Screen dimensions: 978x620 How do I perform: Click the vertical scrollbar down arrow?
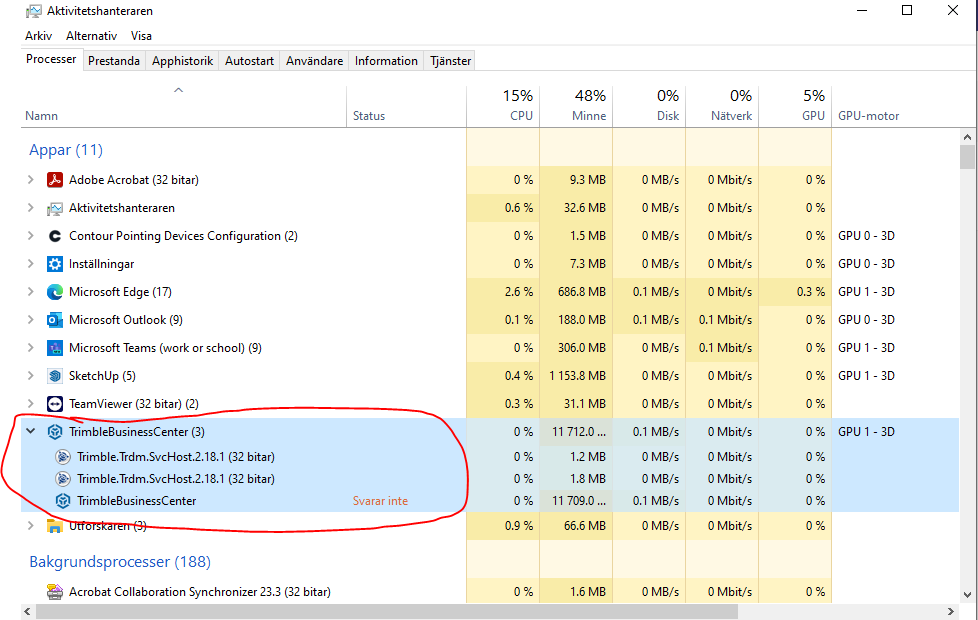(x=967, y=594)
